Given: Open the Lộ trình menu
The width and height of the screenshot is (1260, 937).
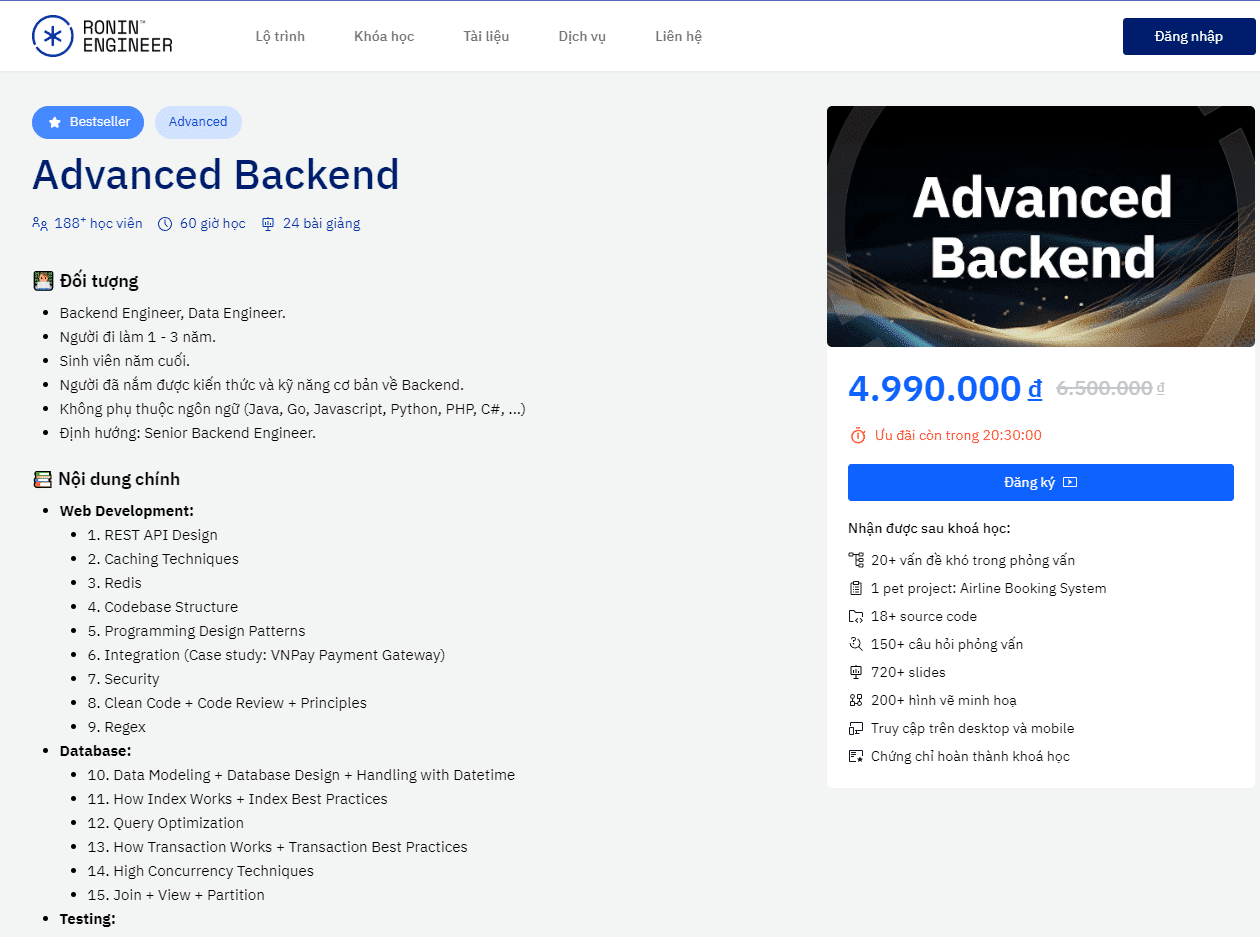Looking at the screenshot, I should tap(280, 36).
